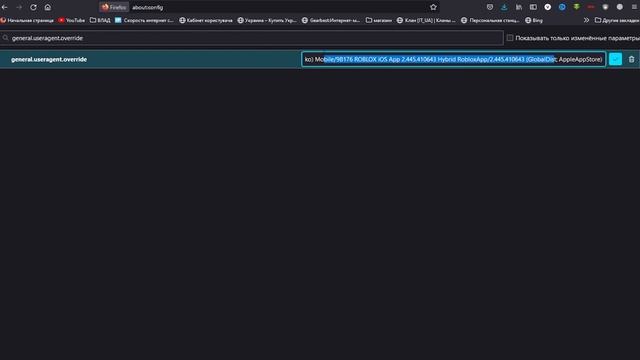This screenshot has height=360, width=640.
Task: Open the Начальная страница bookmark
Action: pyautogui.click(x=27, y=20)
